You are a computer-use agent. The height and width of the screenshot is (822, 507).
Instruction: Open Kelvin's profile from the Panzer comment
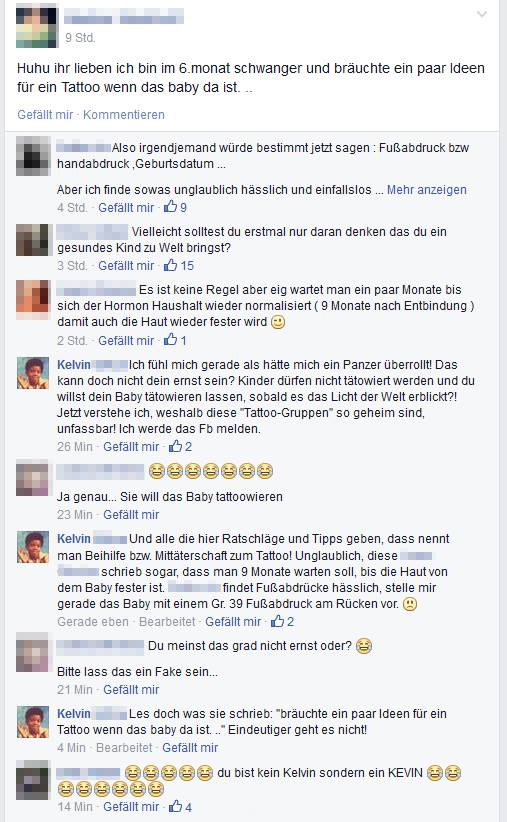pos(73,365)
